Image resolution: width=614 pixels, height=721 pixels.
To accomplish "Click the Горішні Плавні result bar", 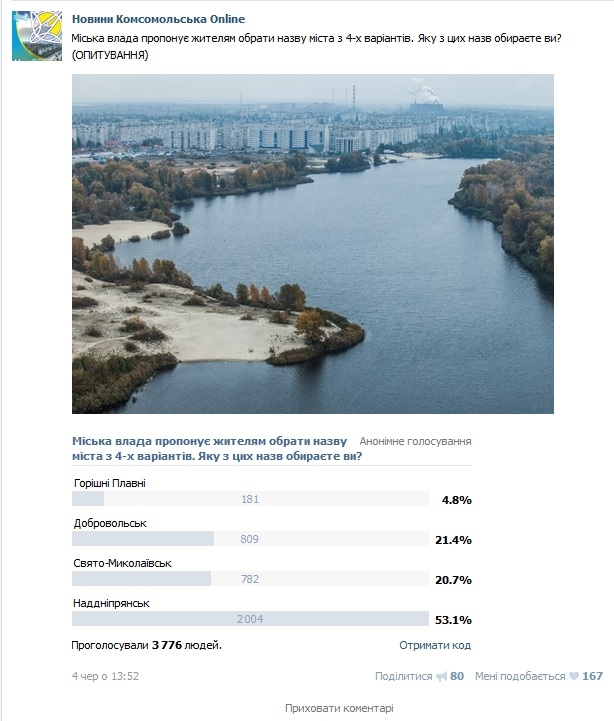I will [250, 499].
